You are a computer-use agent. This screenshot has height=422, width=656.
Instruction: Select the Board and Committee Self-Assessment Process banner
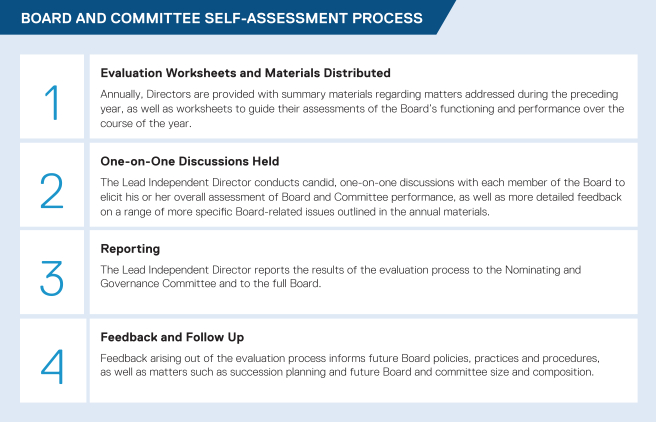[222, 18]
